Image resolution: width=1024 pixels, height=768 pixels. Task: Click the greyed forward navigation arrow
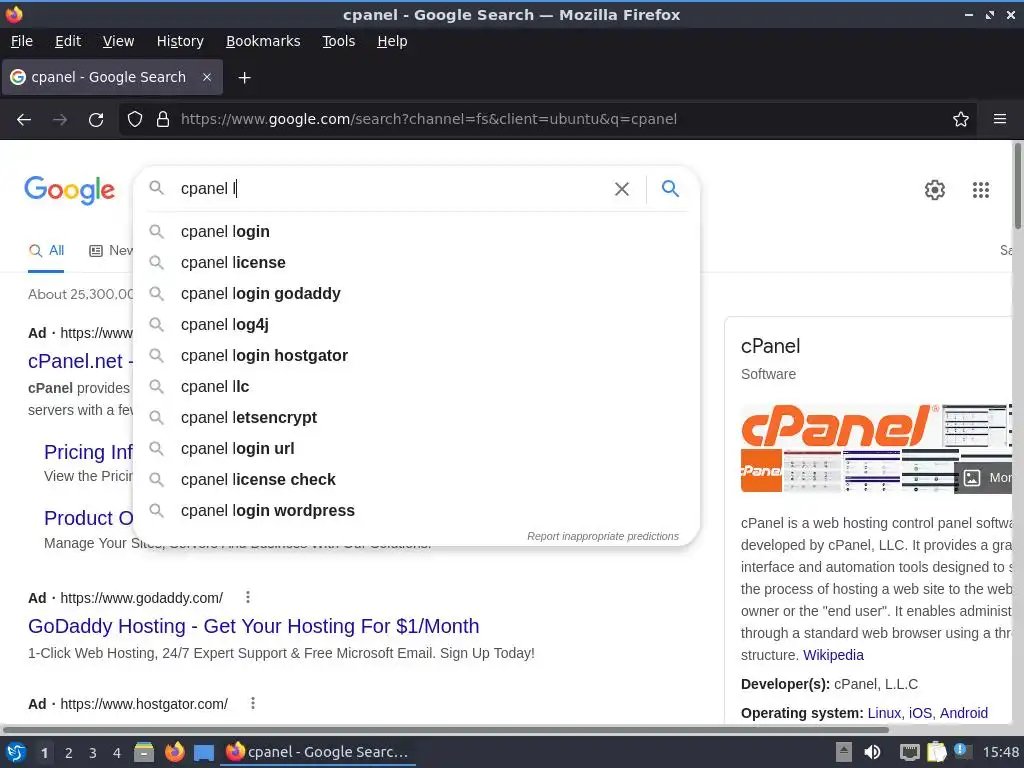(x=60, y=120)
